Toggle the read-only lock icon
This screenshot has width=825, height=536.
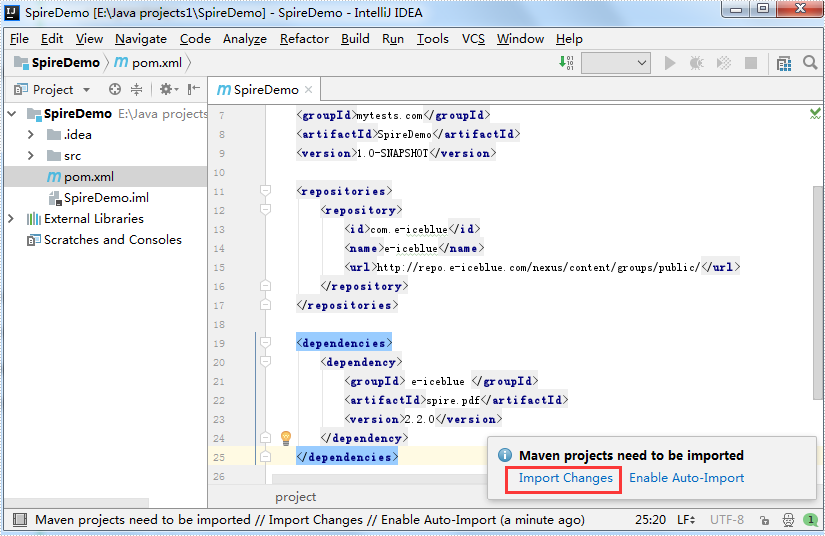[764, 520]
